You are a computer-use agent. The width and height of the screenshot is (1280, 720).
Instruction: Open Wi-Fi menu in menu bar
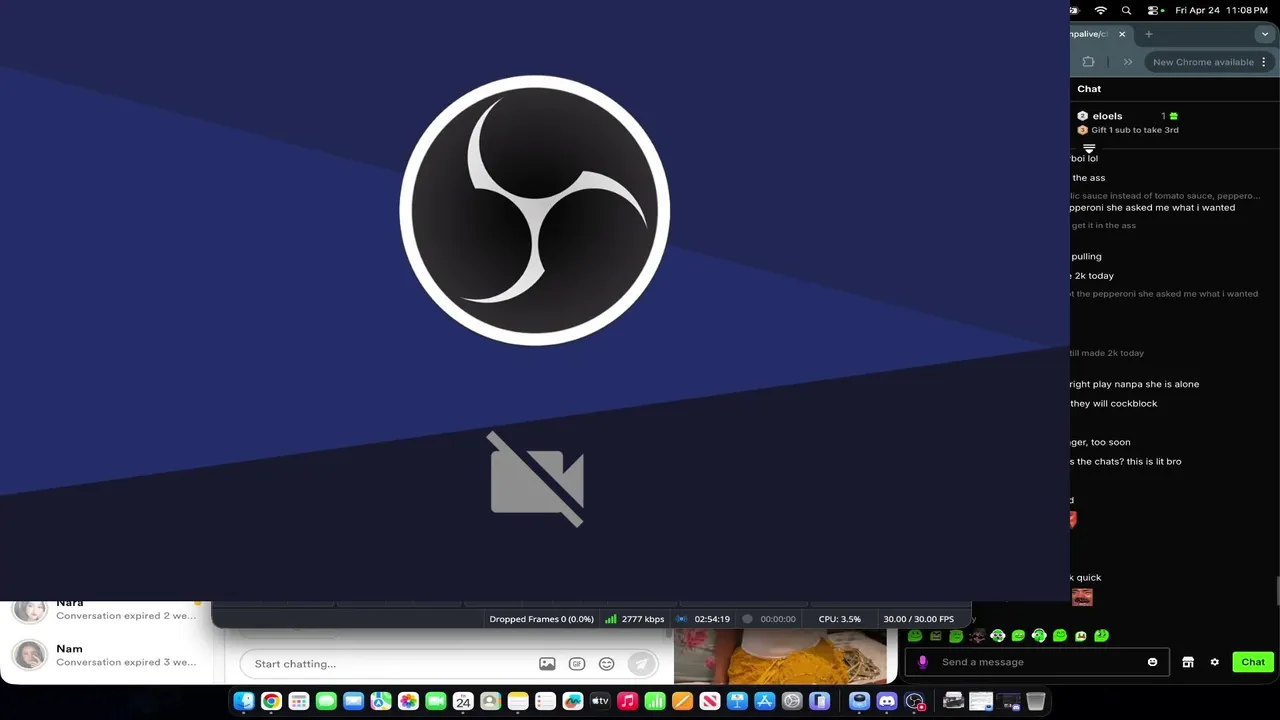click(x=1101, y=10)
